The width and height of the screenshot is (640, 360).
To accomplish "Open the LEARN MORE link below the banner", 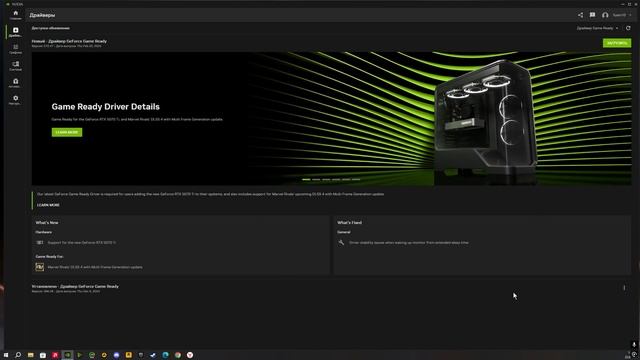I will pyautogui.click(x=48, y=205).
